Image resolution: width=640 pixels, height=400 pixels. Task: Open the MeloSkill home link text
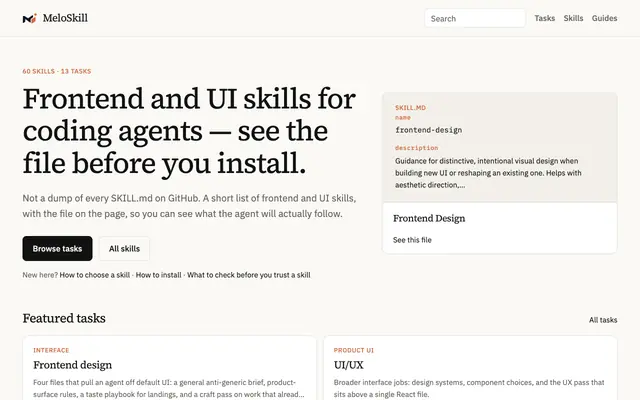(65, 18)
